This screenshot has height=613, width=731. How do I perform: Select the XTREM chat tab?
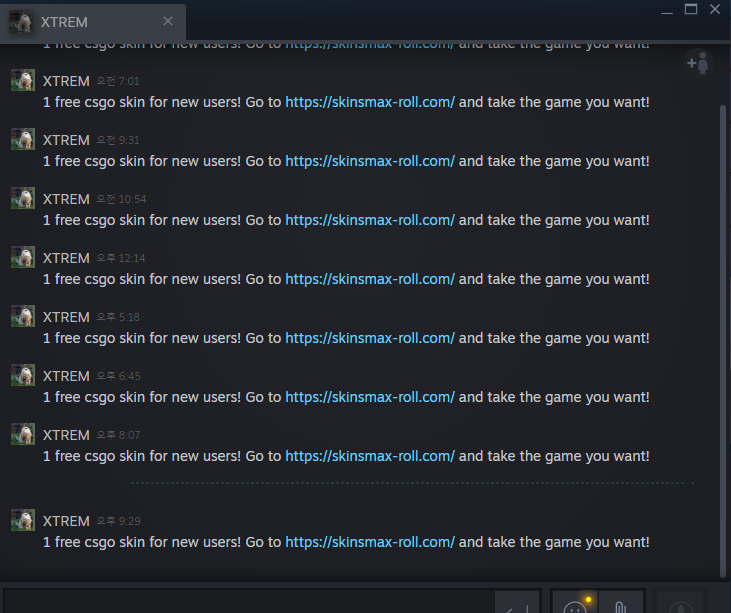click(x=93, y=22)
